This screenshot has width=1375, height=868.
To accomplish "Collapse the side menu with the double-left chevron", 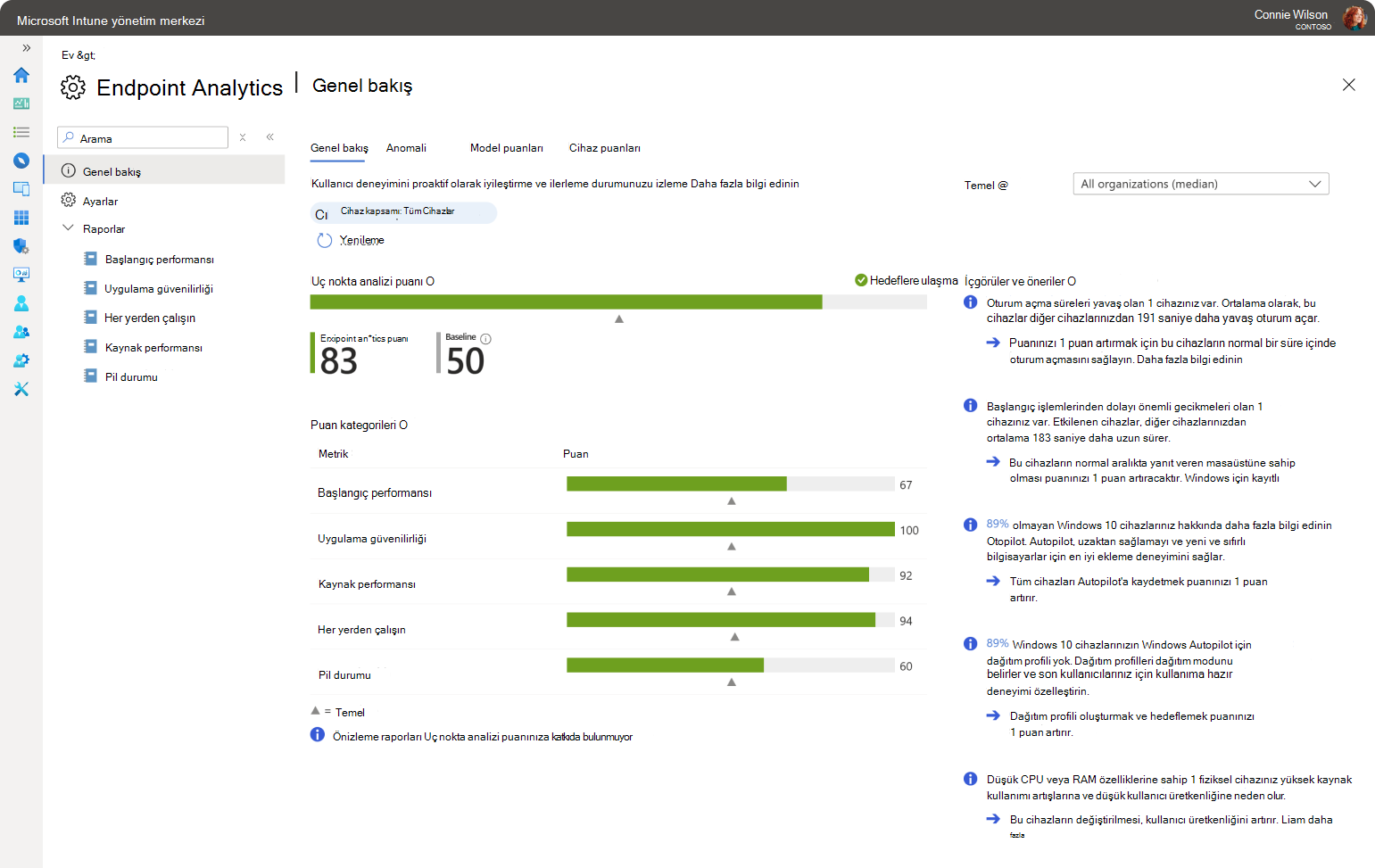I will (x=269, y=137).
